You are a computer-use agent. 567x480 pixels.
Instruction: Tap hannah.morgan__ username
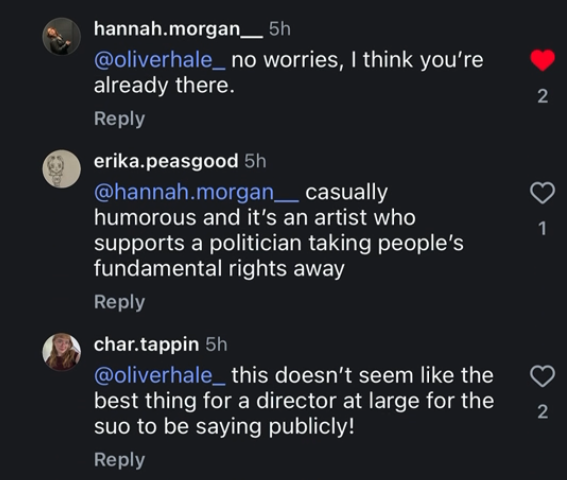point(178,29)
